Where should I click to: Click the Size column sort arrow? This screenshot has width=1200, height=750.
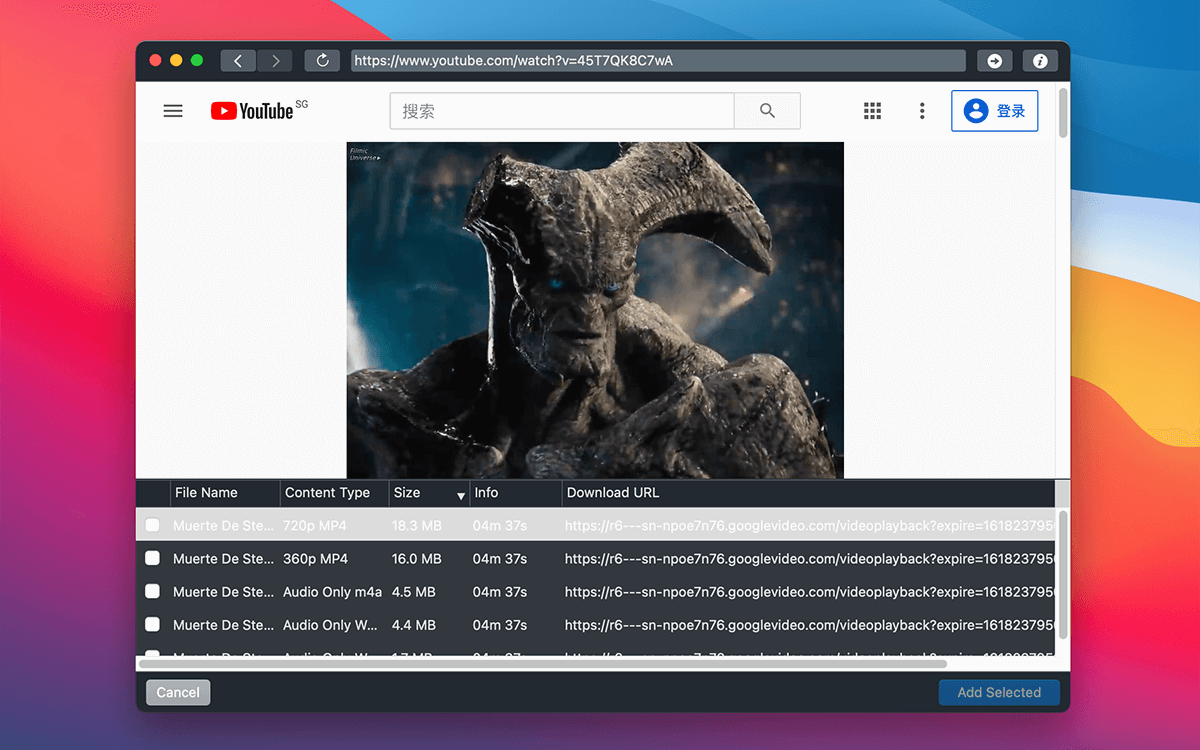click(461, 496)
